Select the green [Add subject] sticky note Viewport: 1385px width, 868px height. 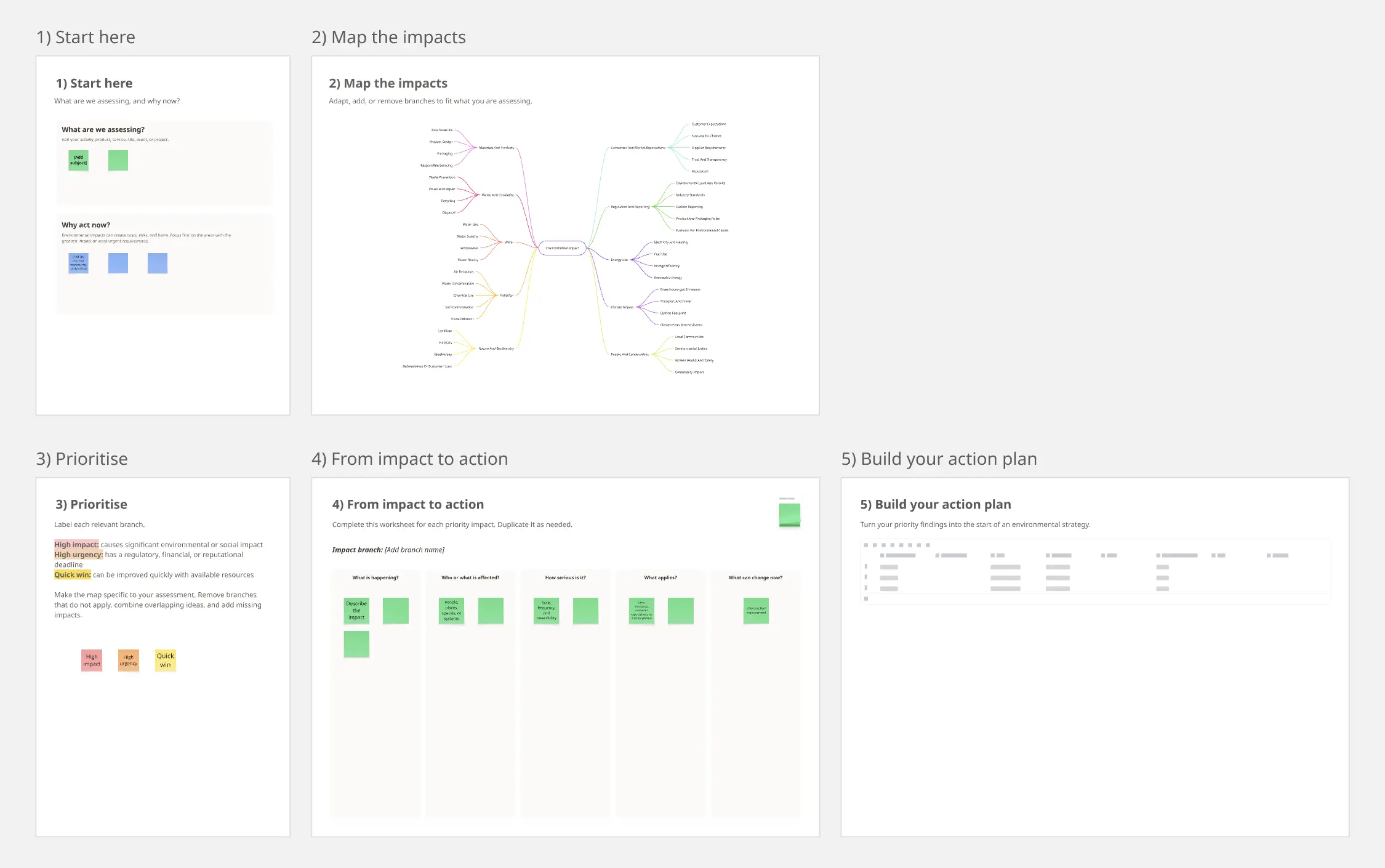78,161
